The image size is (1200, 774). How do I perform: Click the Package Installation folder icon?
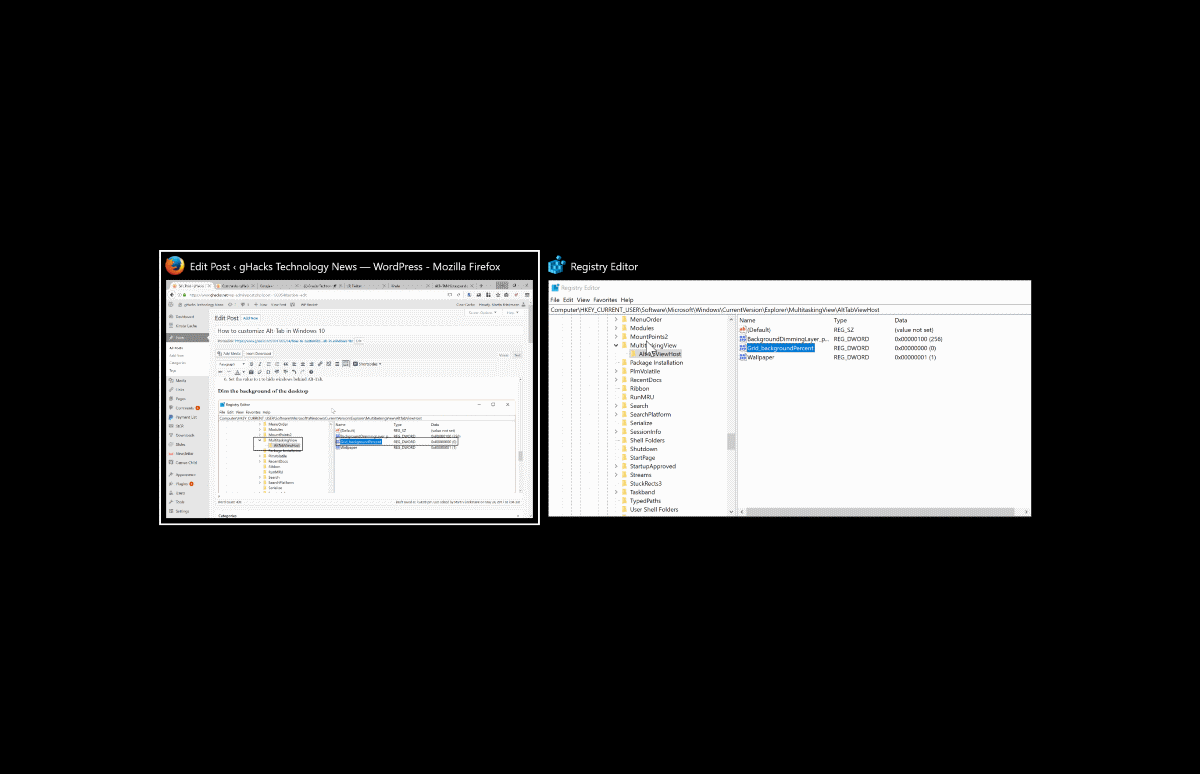click(x=625, y=363)
